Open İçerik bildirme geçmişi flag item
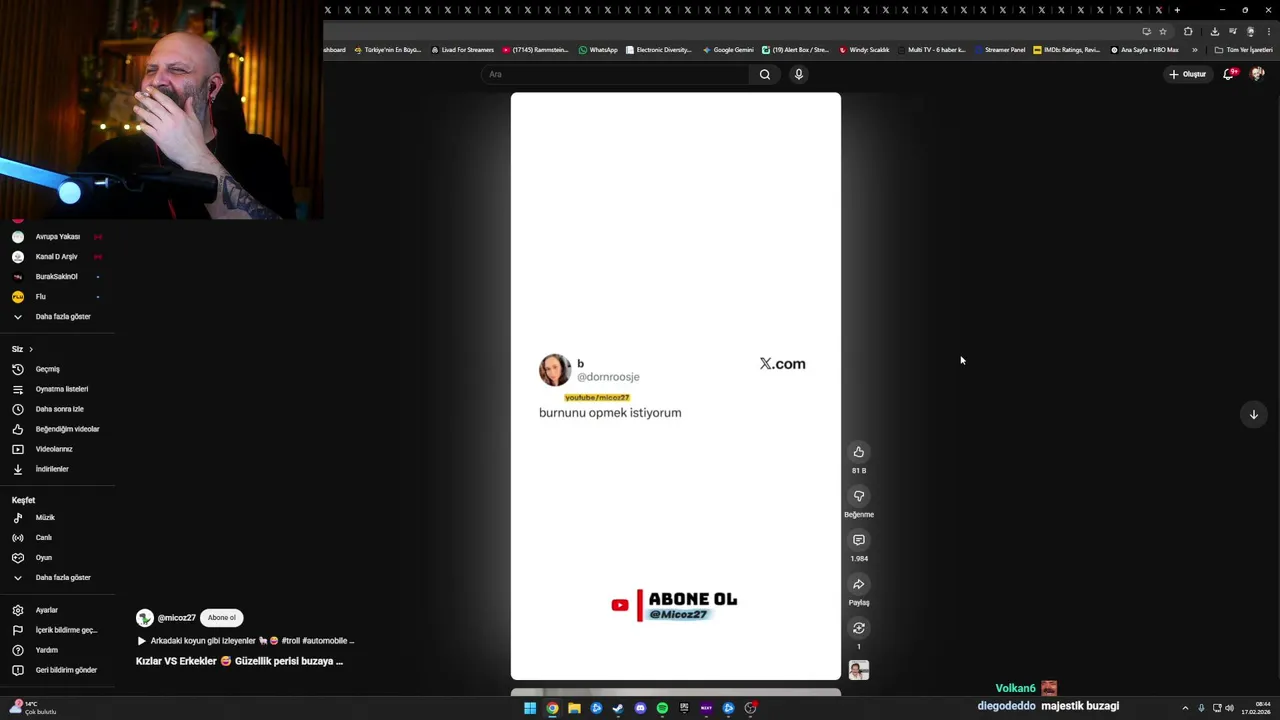This screenshot has width=1280, height=720. 57,630
